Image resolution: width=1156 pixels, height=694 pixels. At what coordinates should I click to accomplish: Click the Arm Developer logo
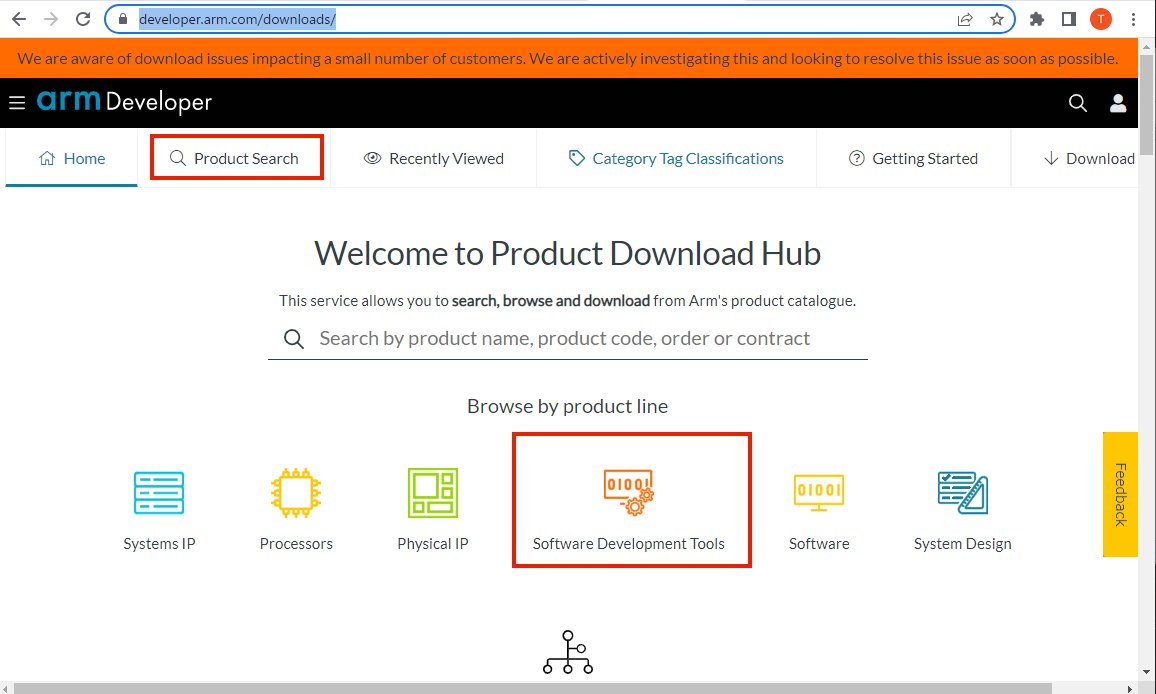pos(125,101)
